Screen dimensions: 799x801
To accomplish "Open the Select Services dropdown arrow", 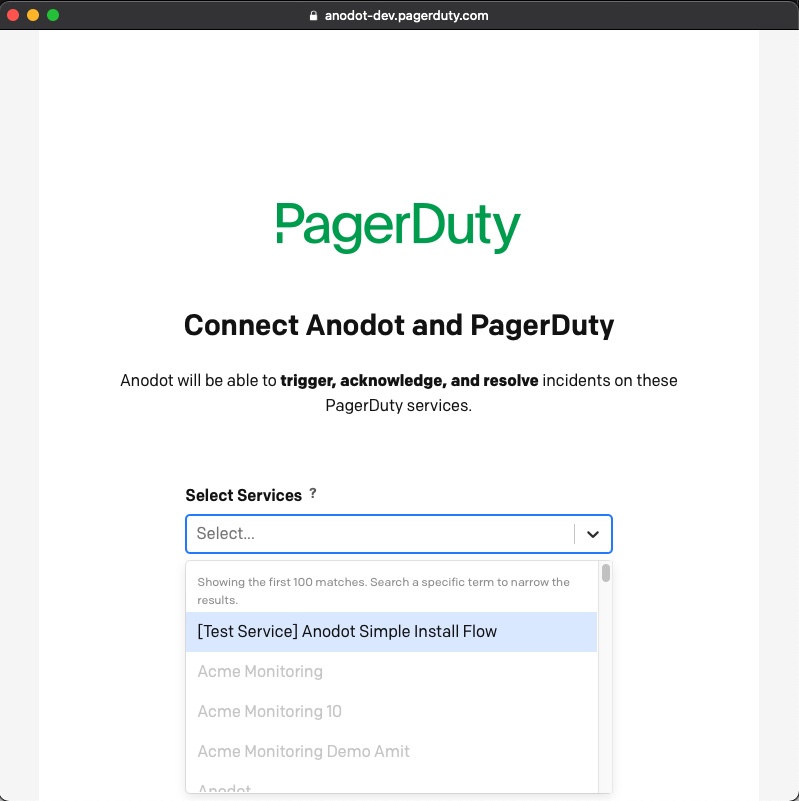I will [x=593, y=534].
